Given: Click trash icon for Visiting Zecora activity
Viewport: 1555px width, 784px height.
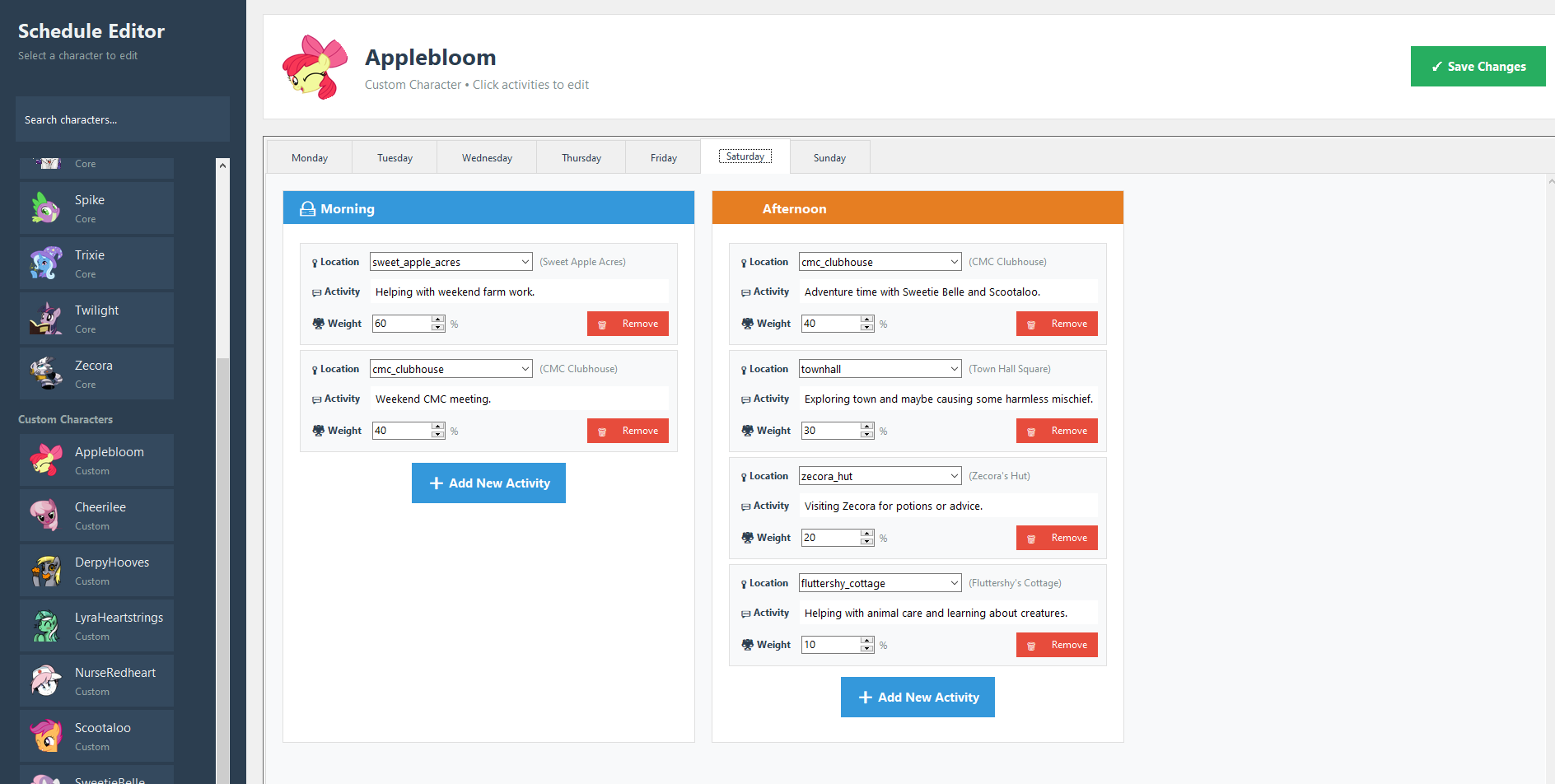Looking at the screenshot, I should click(1031, 539).
